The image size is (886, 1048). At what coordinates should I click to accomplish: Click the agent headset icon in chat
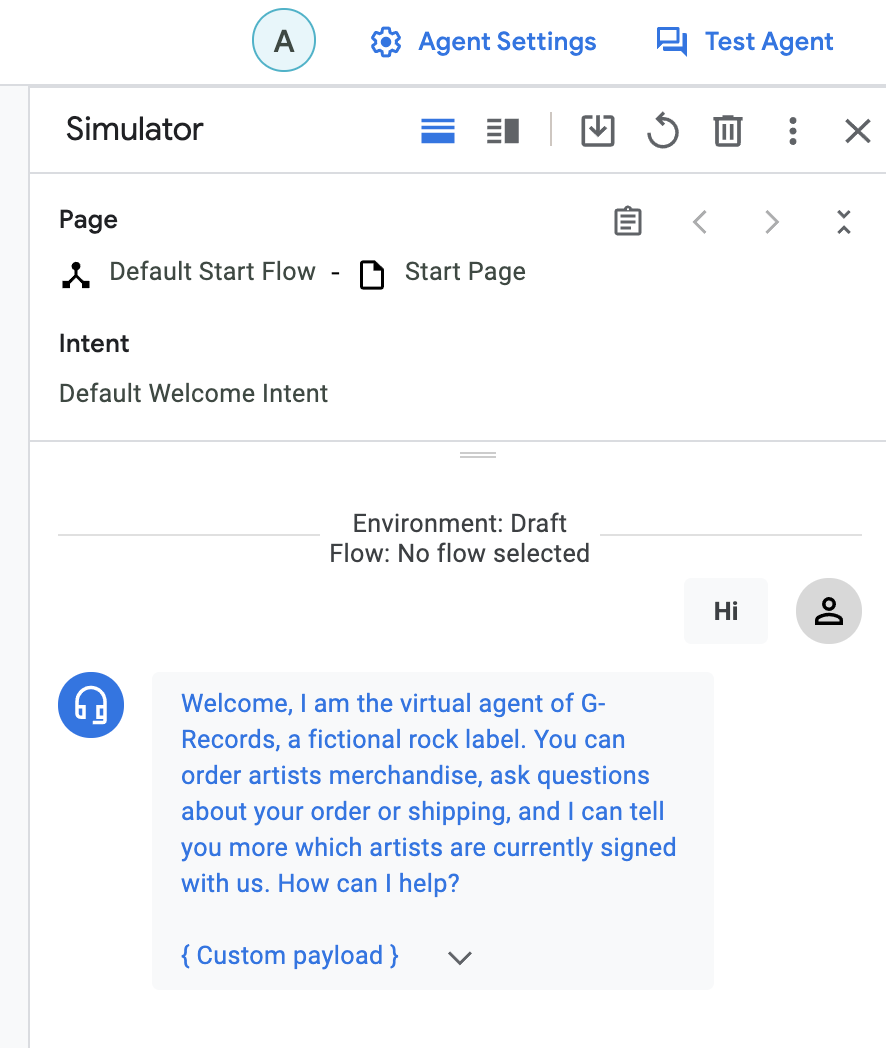(91, 705)
